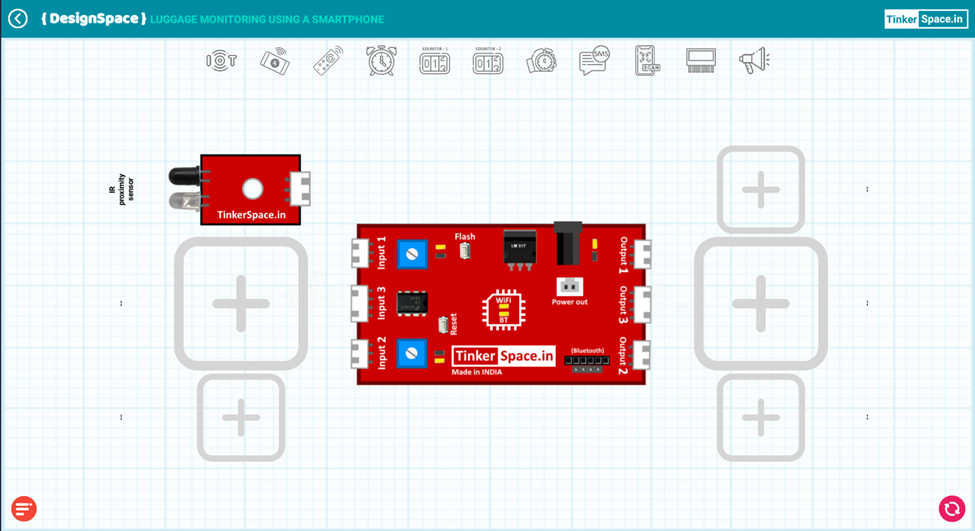Select the Counter-1 icon

(435, 61)
